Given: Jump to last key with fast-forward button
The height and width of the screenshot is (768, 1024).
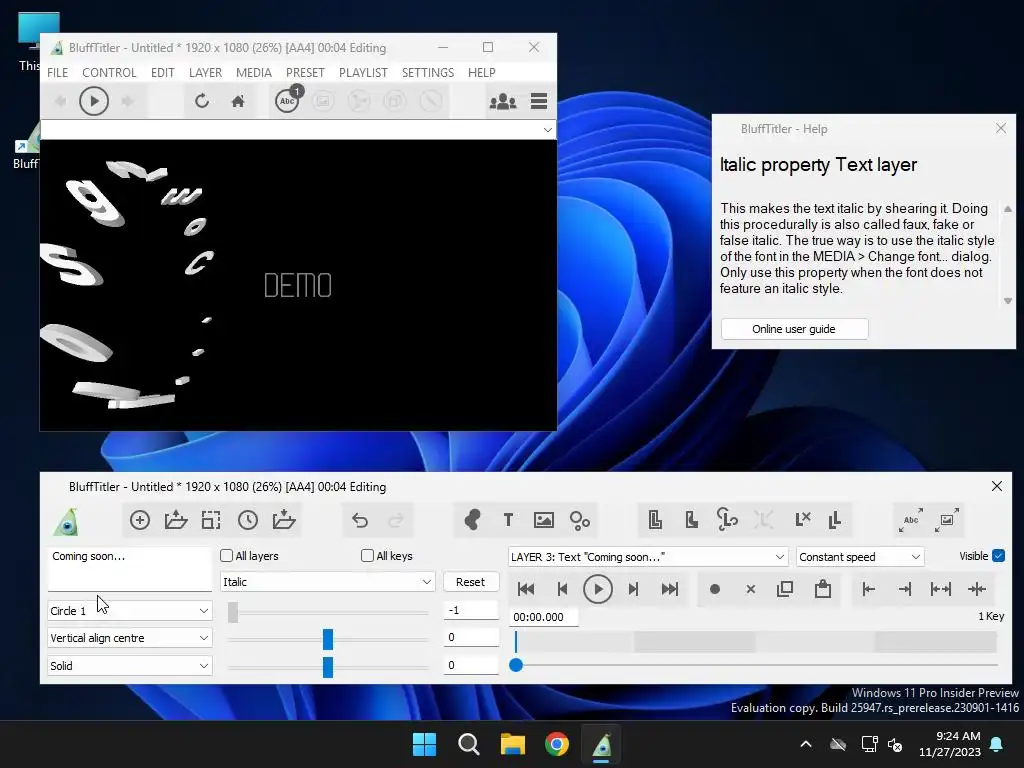Looking at the screenshot, I should (x=669, y=589).
